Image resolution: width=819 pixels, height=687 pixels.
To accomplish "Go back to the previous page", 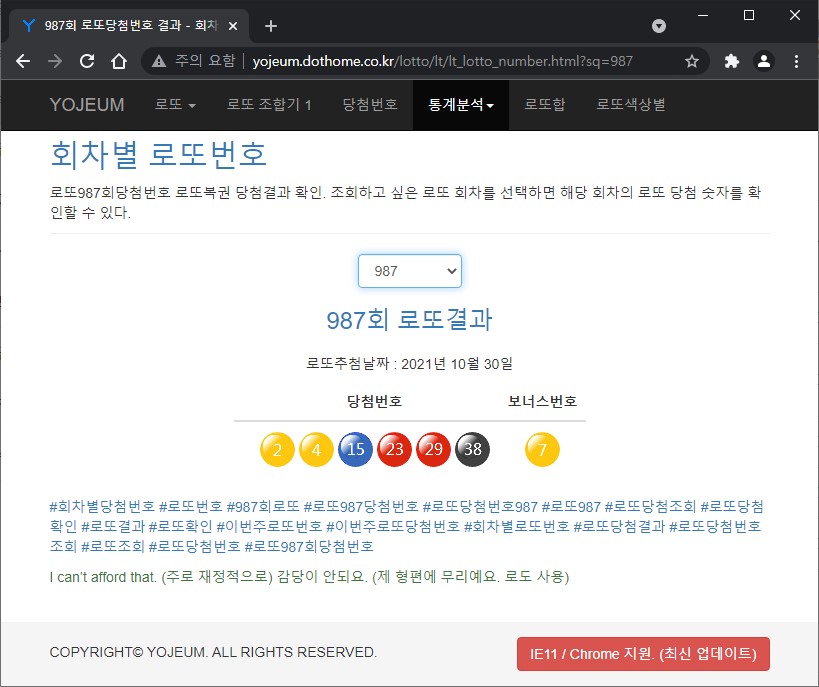I will [x=23, y=62].
